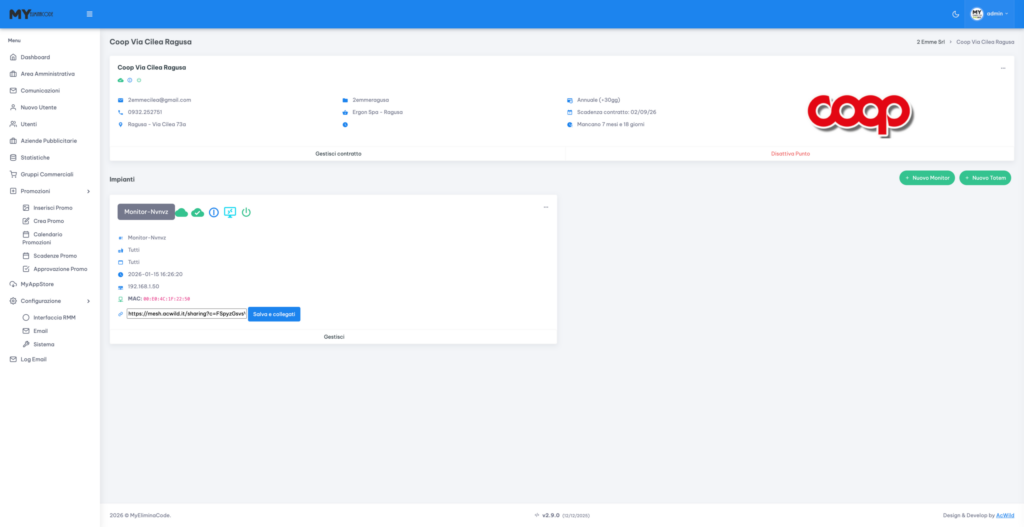Screen dimensions: 1024x527
Task: Click the Sistema wrench icon
Action: [26, 344]
